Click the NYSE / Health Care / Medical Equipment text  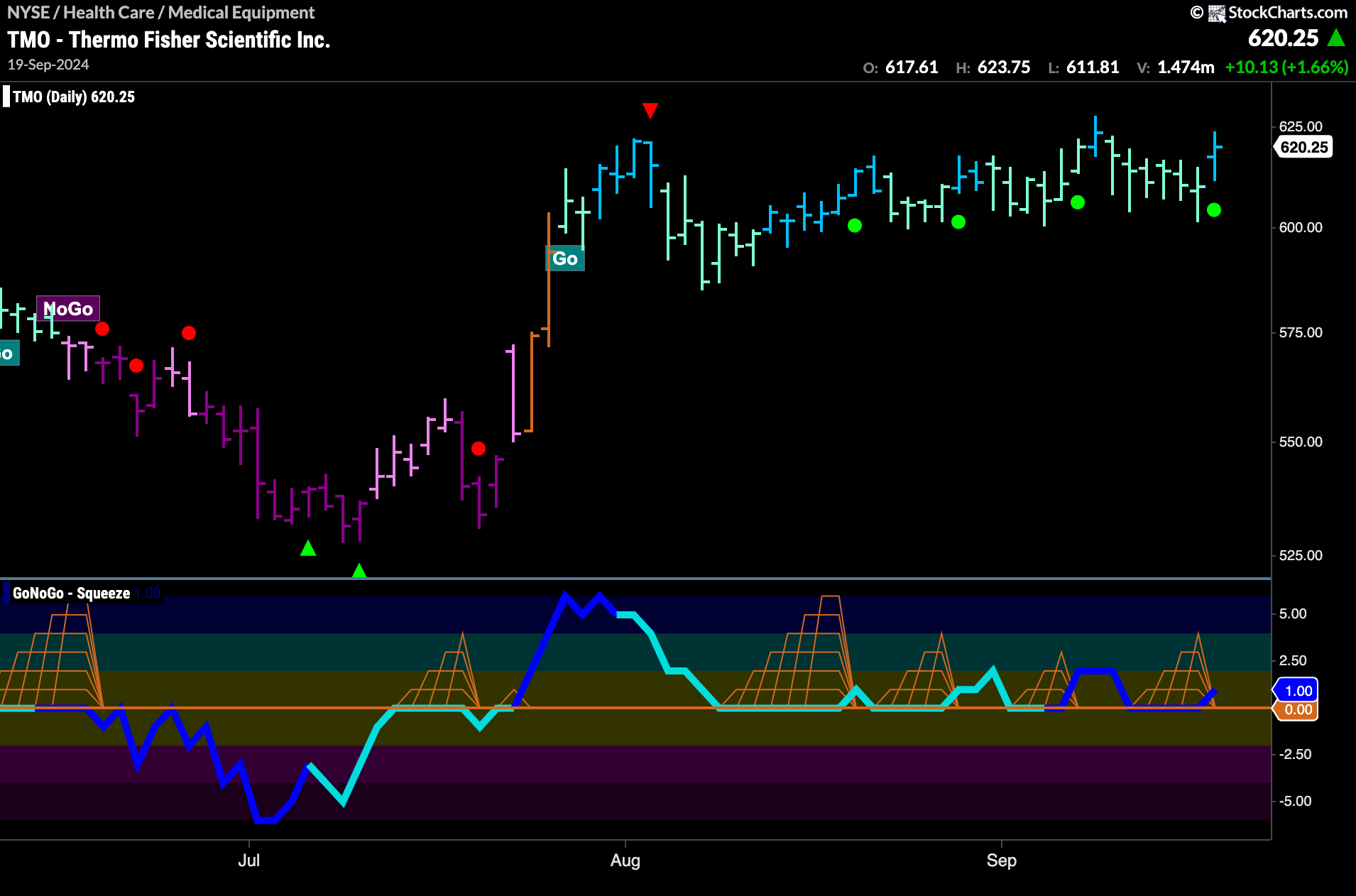[161, 13]
